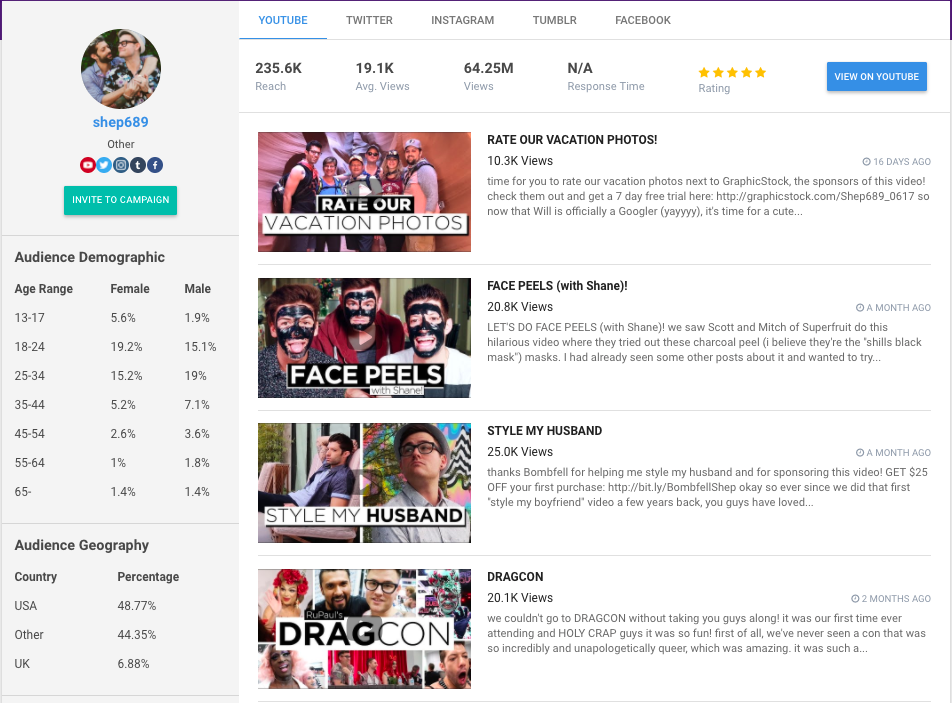The height and width of the screenshot is (703, 952).
Task: Open the FACE PEELS video thumbnail
Action: (364, 338)
